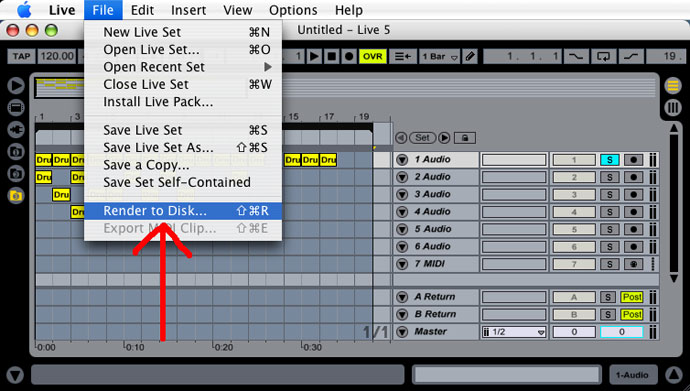690x391 pixels.
Task: Unfold the 3 Audio track triangle
Action: point(402,194)
